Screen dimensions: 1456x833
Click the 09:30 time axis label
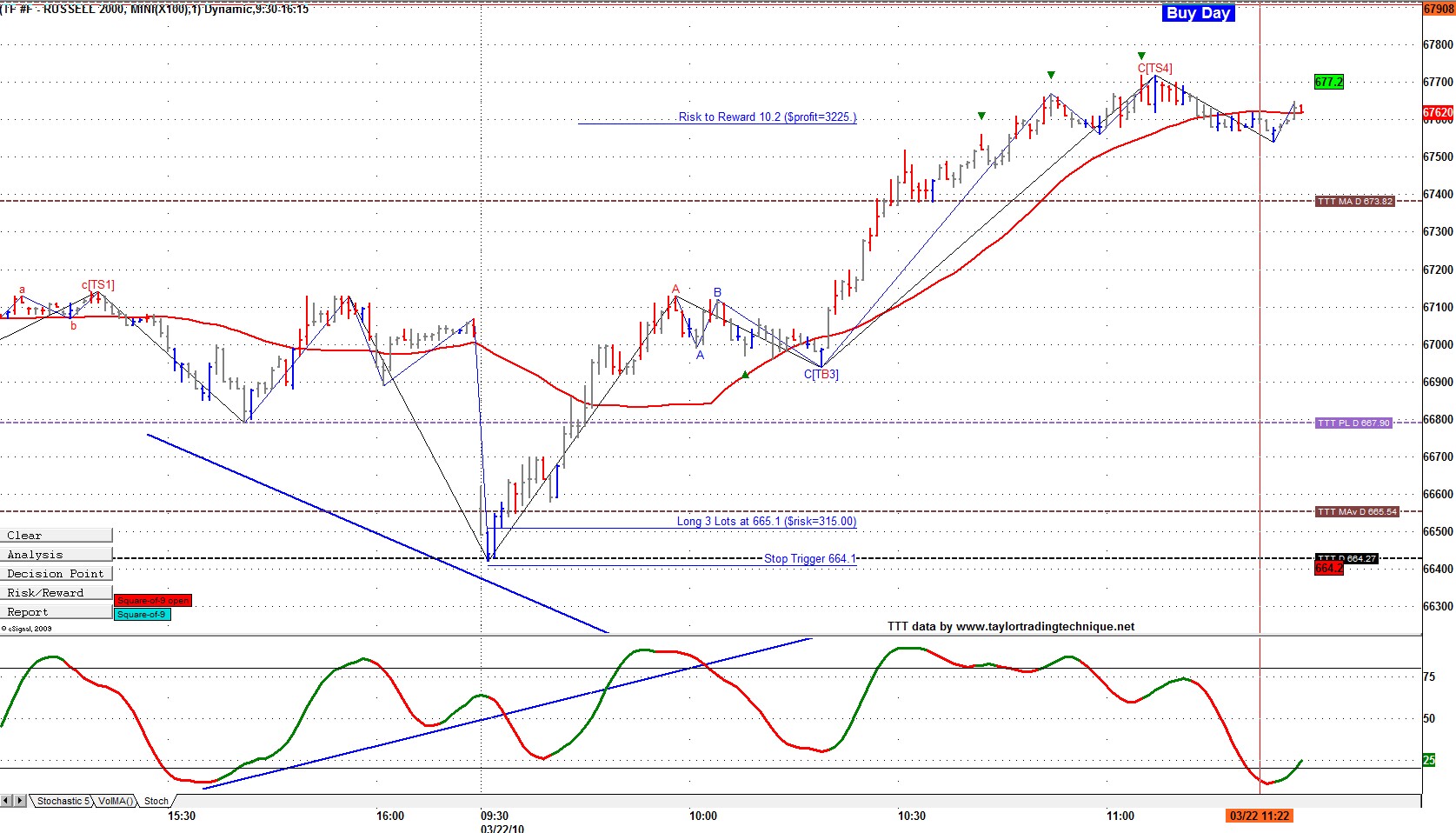point(495,816)
